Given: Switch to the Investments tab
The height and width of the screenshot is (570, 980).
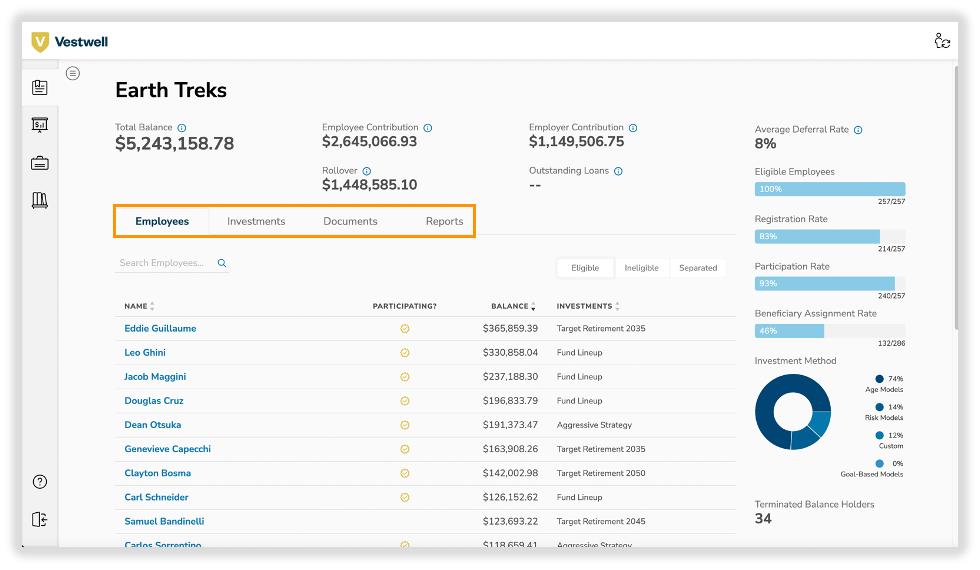Looking at the screenshot, I should point(256,221).
